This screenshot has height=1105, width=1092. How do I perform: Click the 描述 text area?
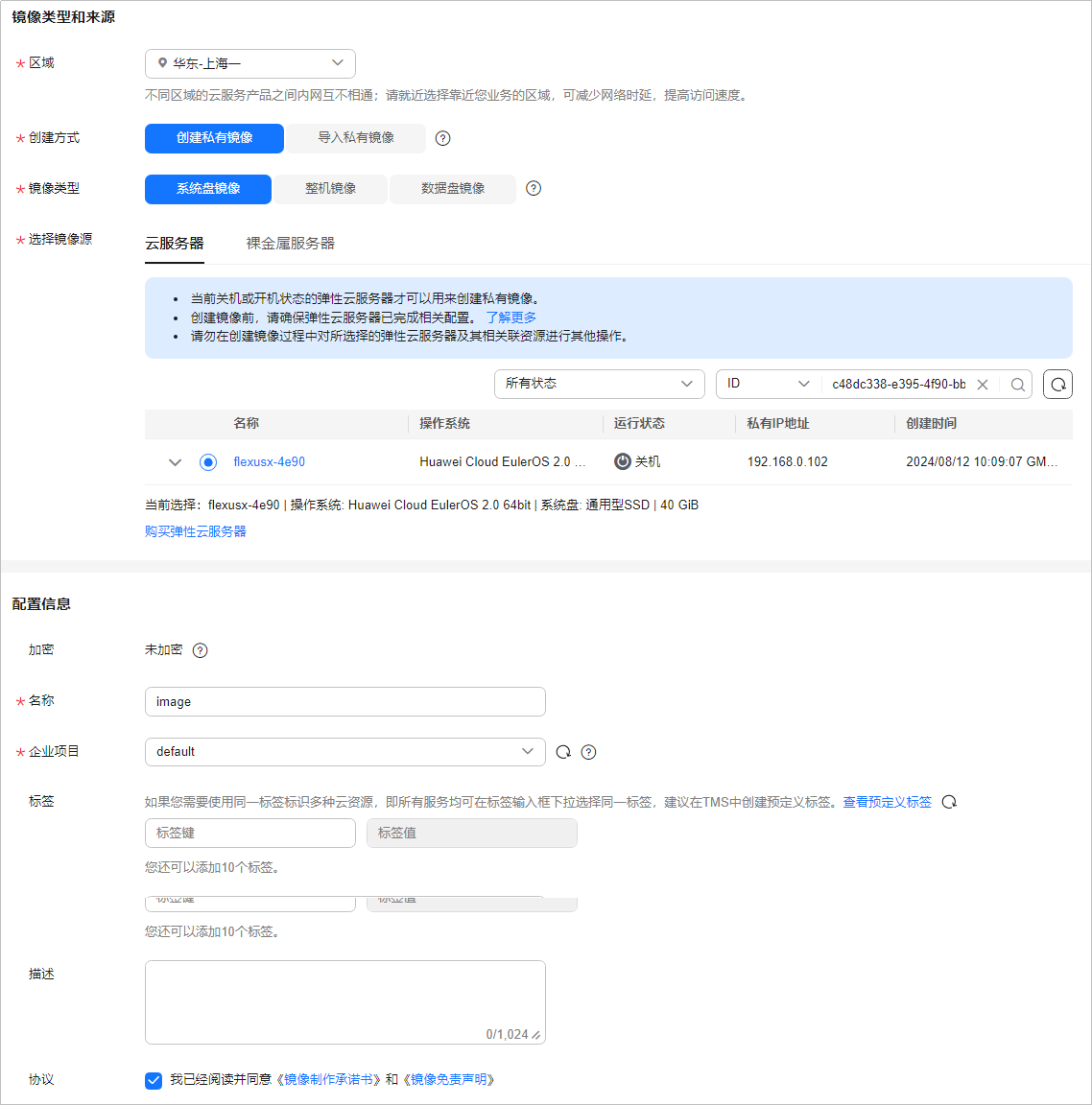pos(345,1002)
